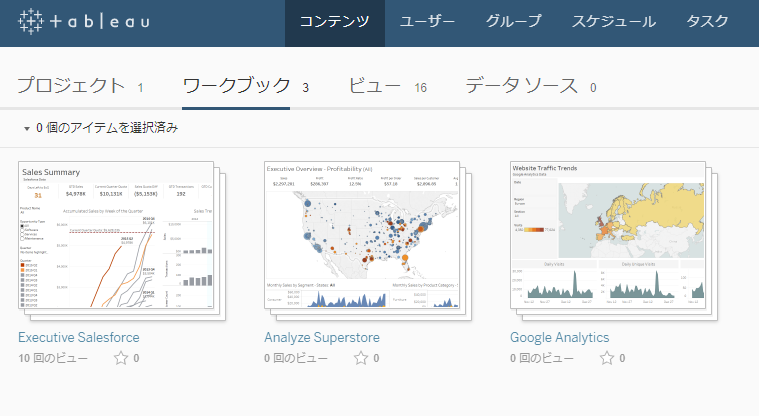The image size is (759, 416).
Task: Open the Executive Salesforce workbook link
Action: [79, 338]
